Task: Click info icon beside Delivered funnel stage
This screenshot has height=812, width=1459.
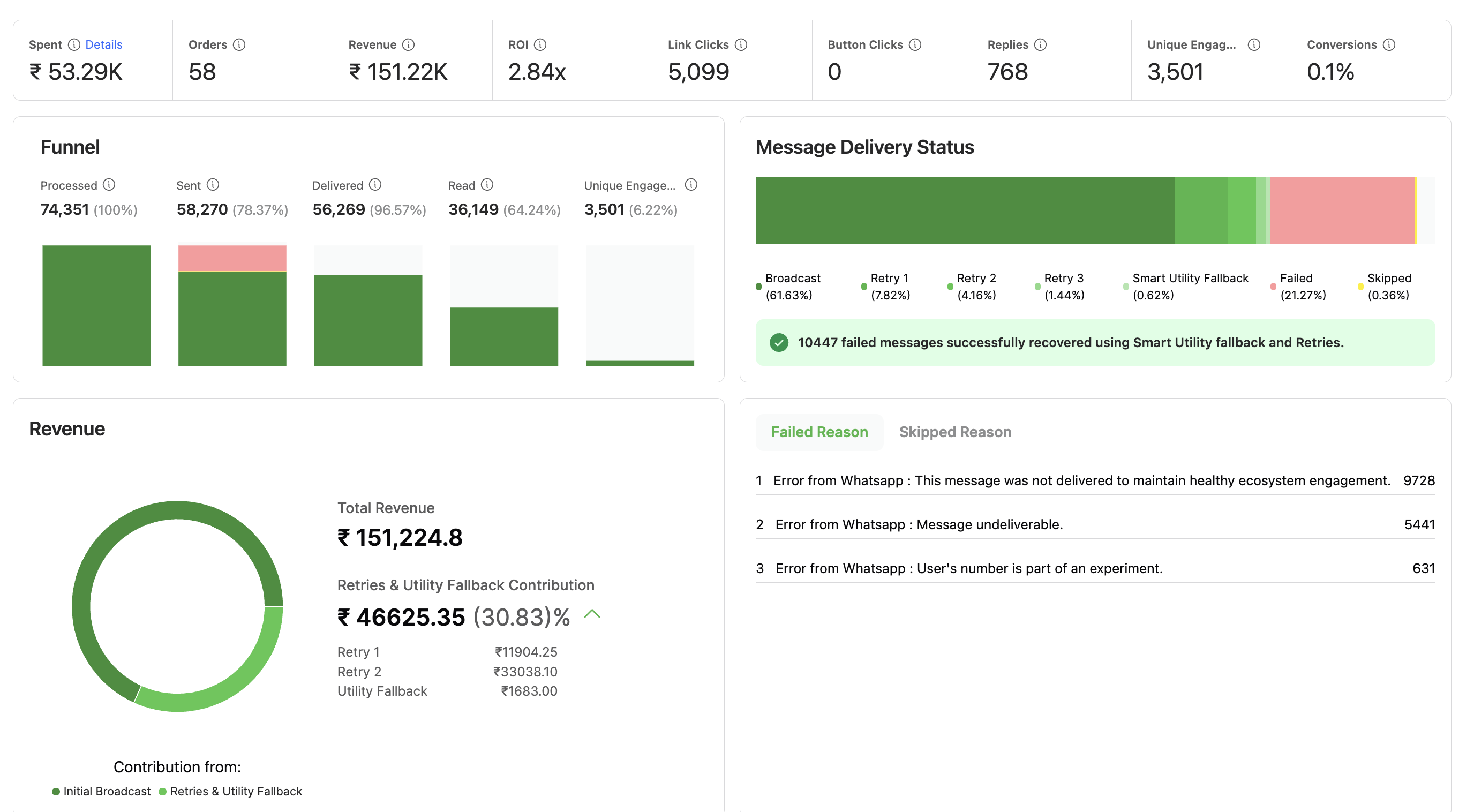Action: [x=375, y=185]
